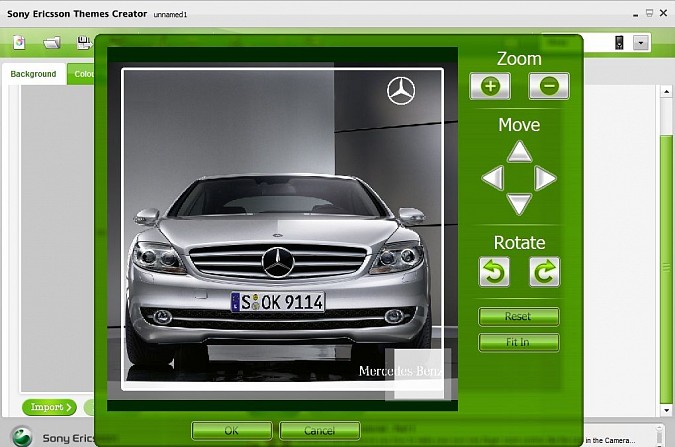The image size is (675, 447).
Task: Click the scrollbar down arrow
Action: coord(666,410)
